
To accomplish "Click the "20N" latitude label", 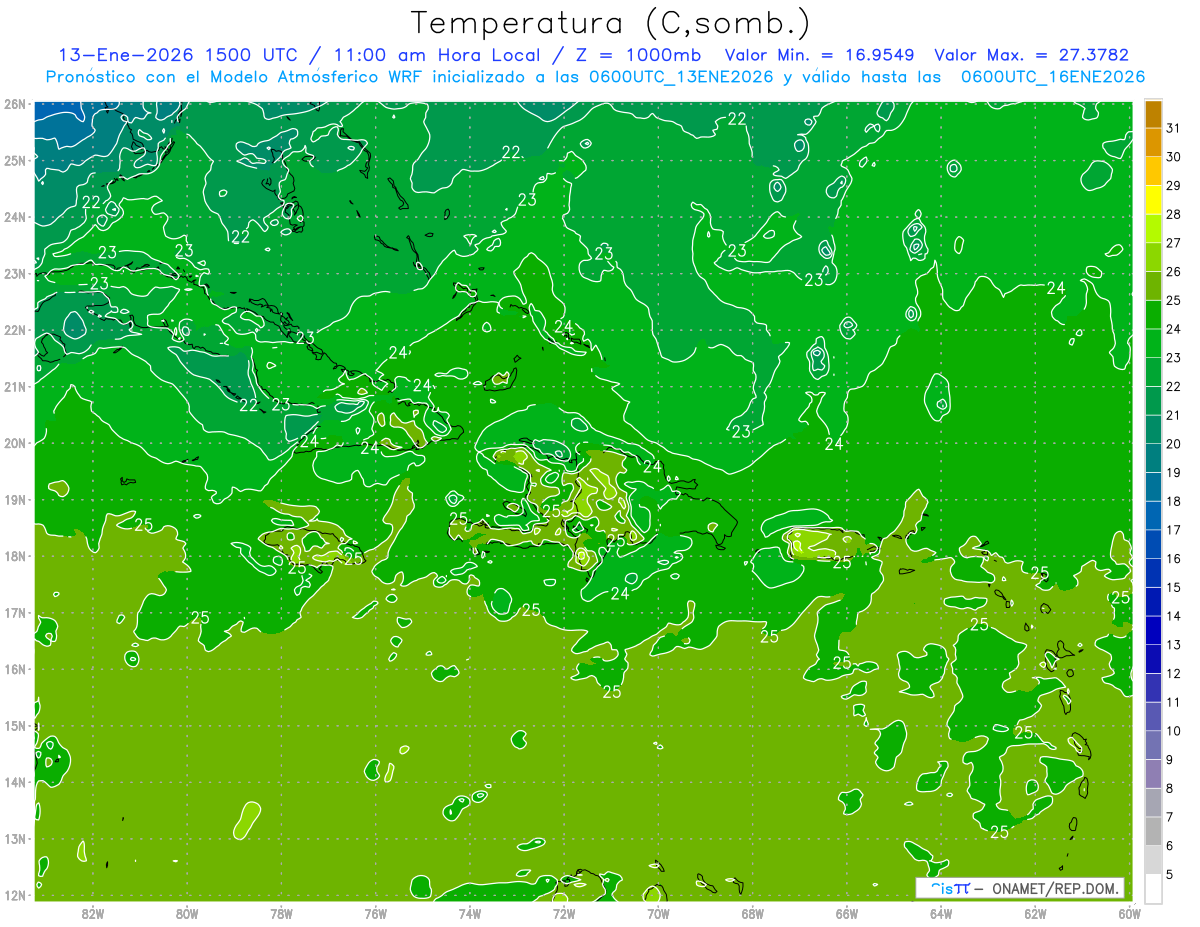I will (14, 443).
